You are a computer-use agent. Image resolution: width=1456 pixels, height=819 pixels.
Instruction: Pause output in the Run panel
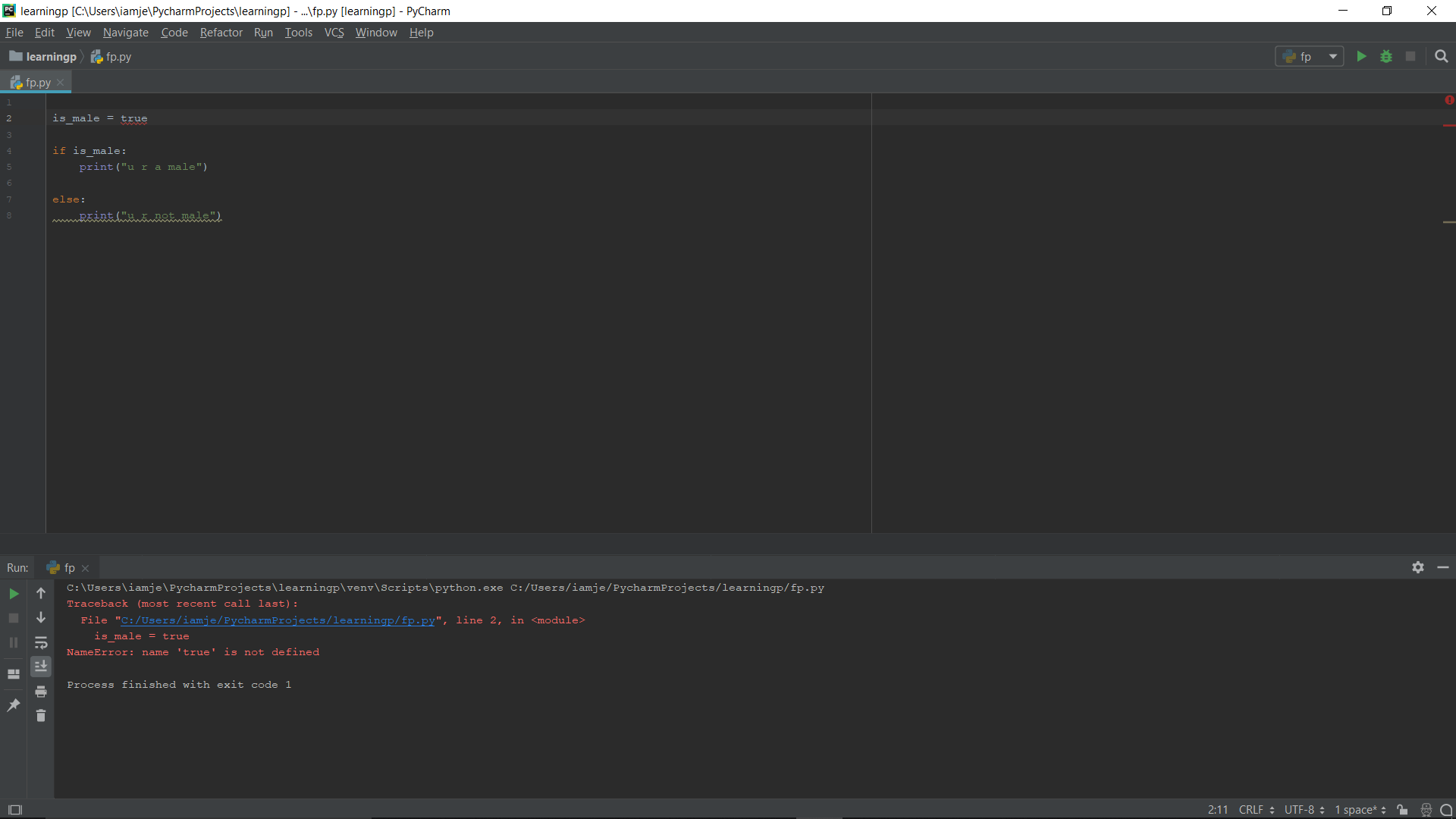coord(14,642)
